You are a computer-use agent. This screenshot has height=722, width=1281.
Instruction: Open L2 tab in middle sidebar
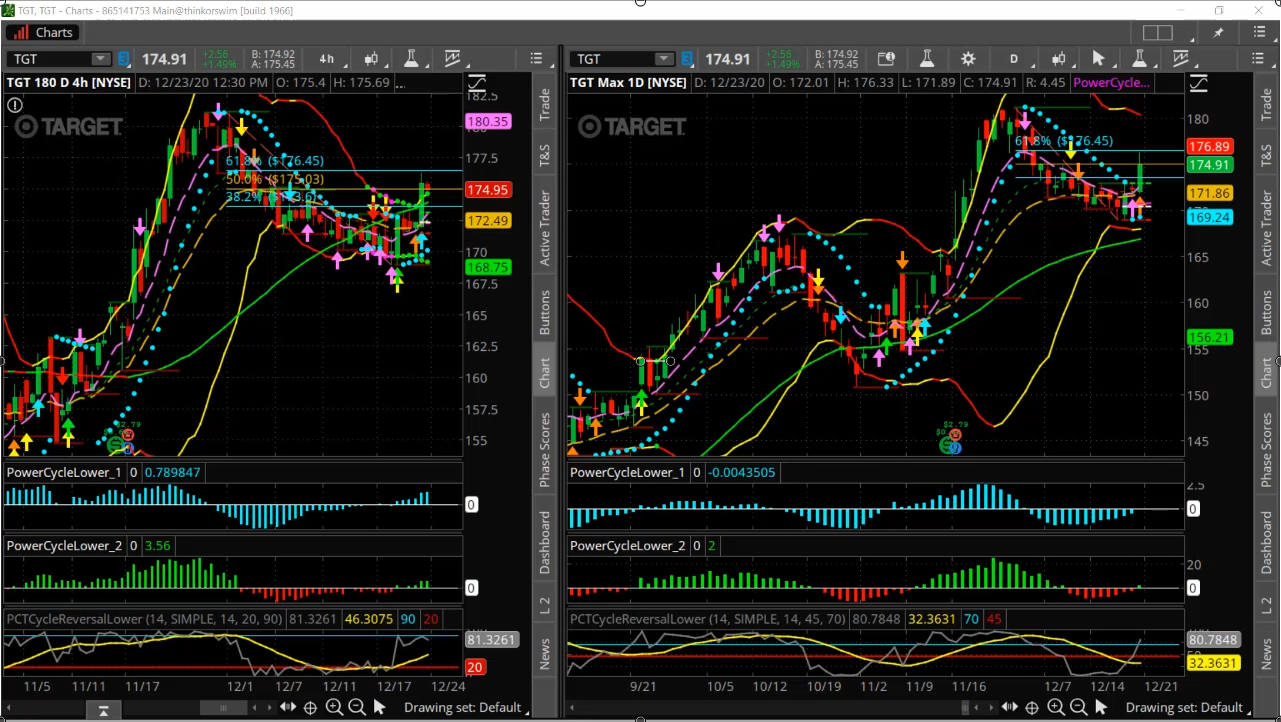coord(545,604)
